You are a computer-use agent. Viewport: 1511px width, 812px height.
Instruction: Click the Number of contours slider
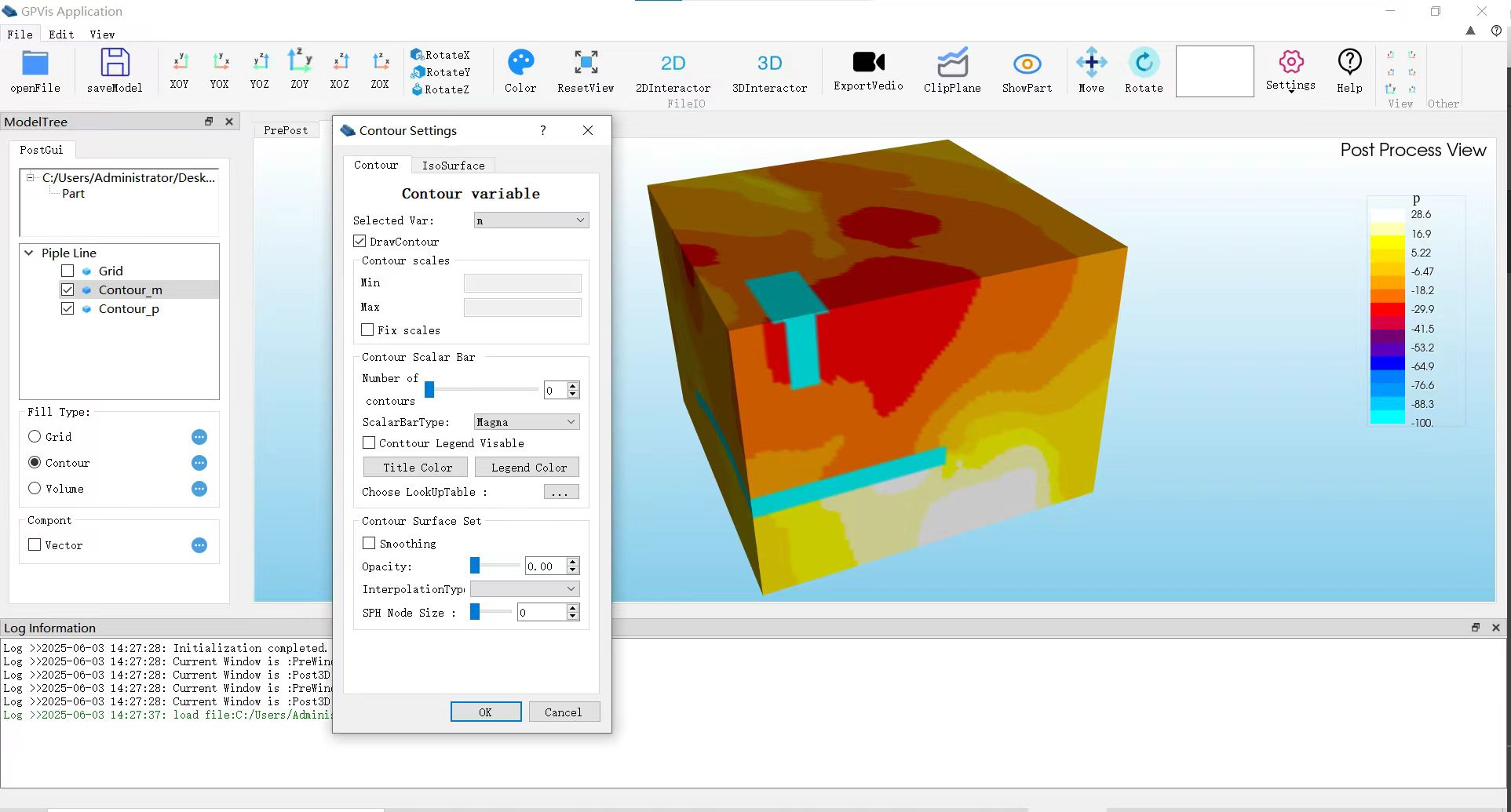(x=482, y=389)
